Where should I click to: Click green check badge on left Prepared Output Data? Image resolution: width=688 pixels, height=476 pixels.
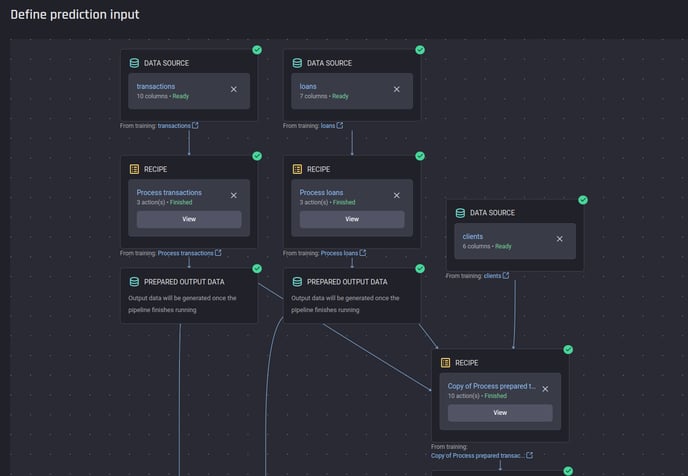click(x=257, y=268)
